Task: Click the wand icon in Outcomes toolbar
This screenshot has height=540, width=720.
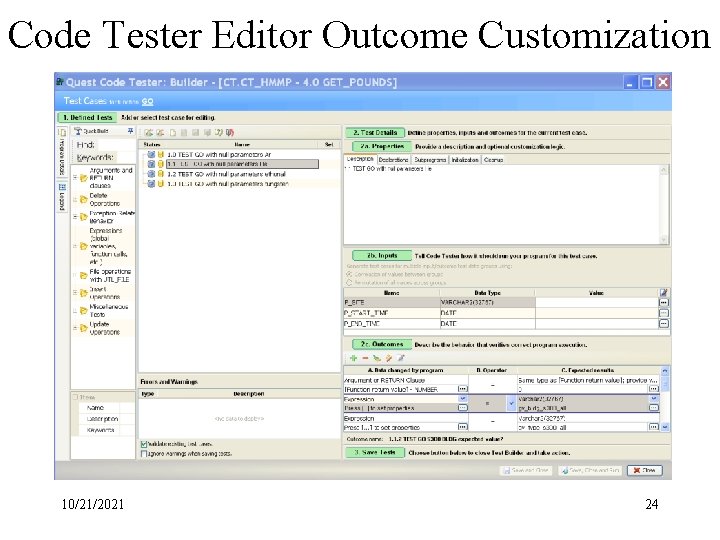Action: click(x=388, y=358)
